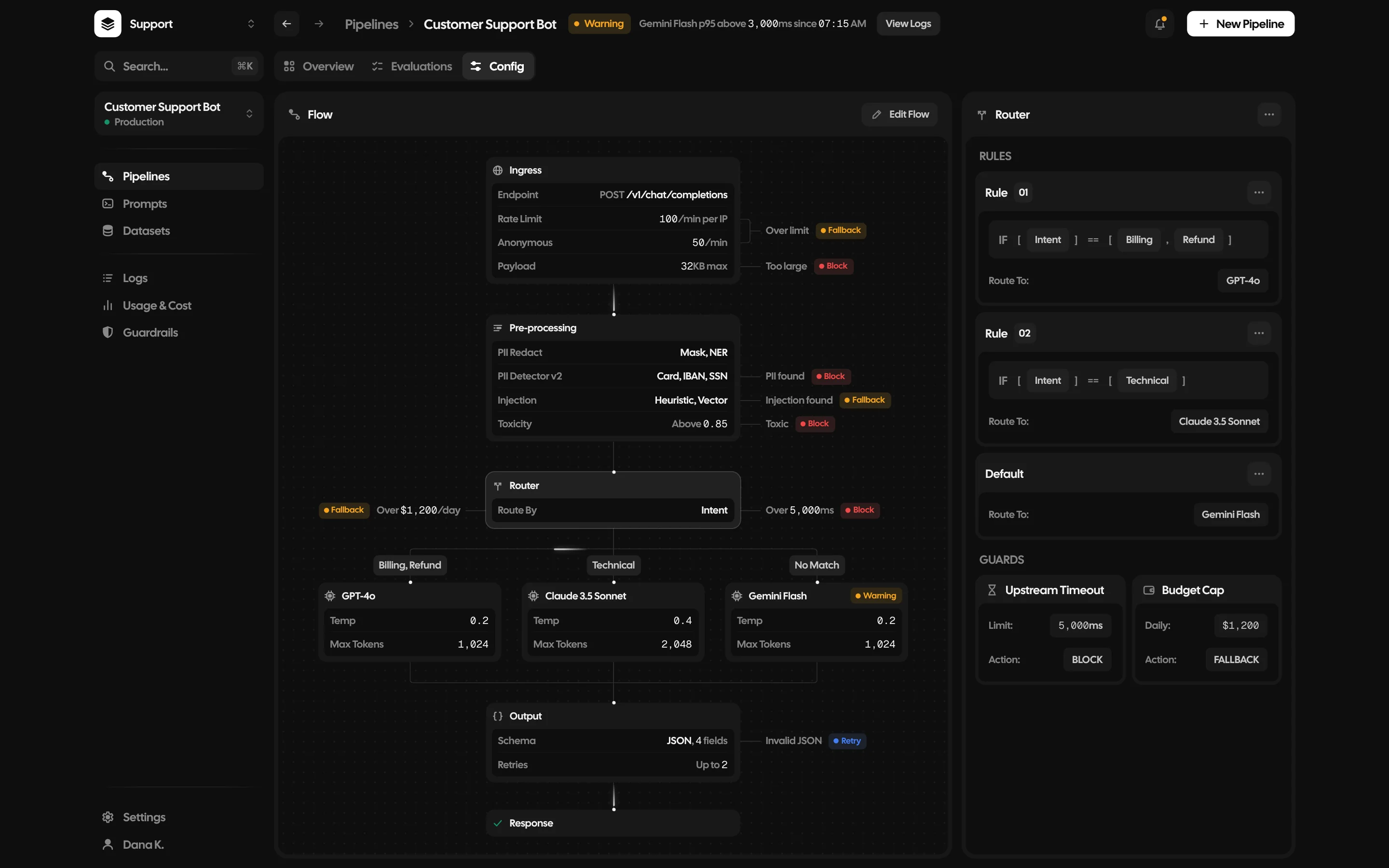This screenshot has width=1389, height=868.
Task: Click the Retry badge next to Invalid JSON
Action: click(x=846, y=741)
